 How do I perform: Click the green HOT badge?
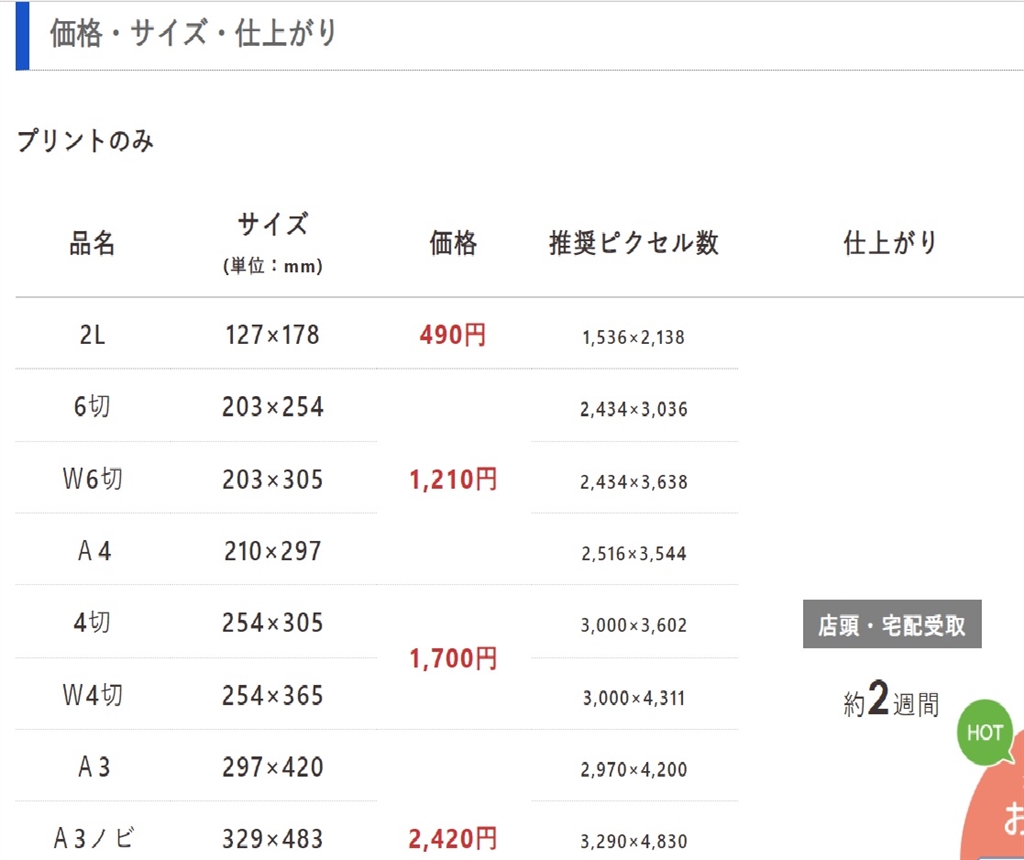[x=984, y=733]
